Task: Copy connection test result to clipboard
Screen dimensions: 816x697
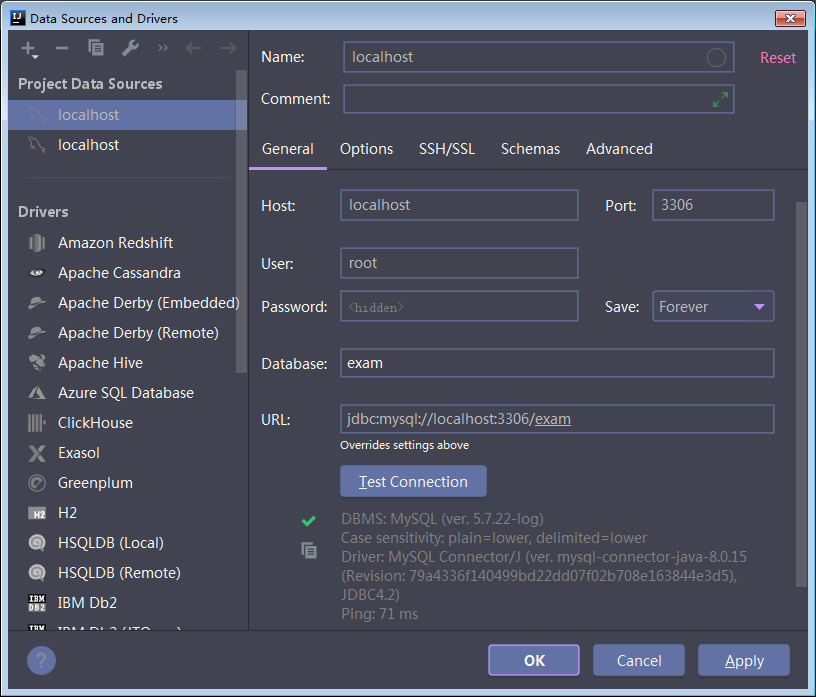Action: pyautogui.click(x=309, y=550)
